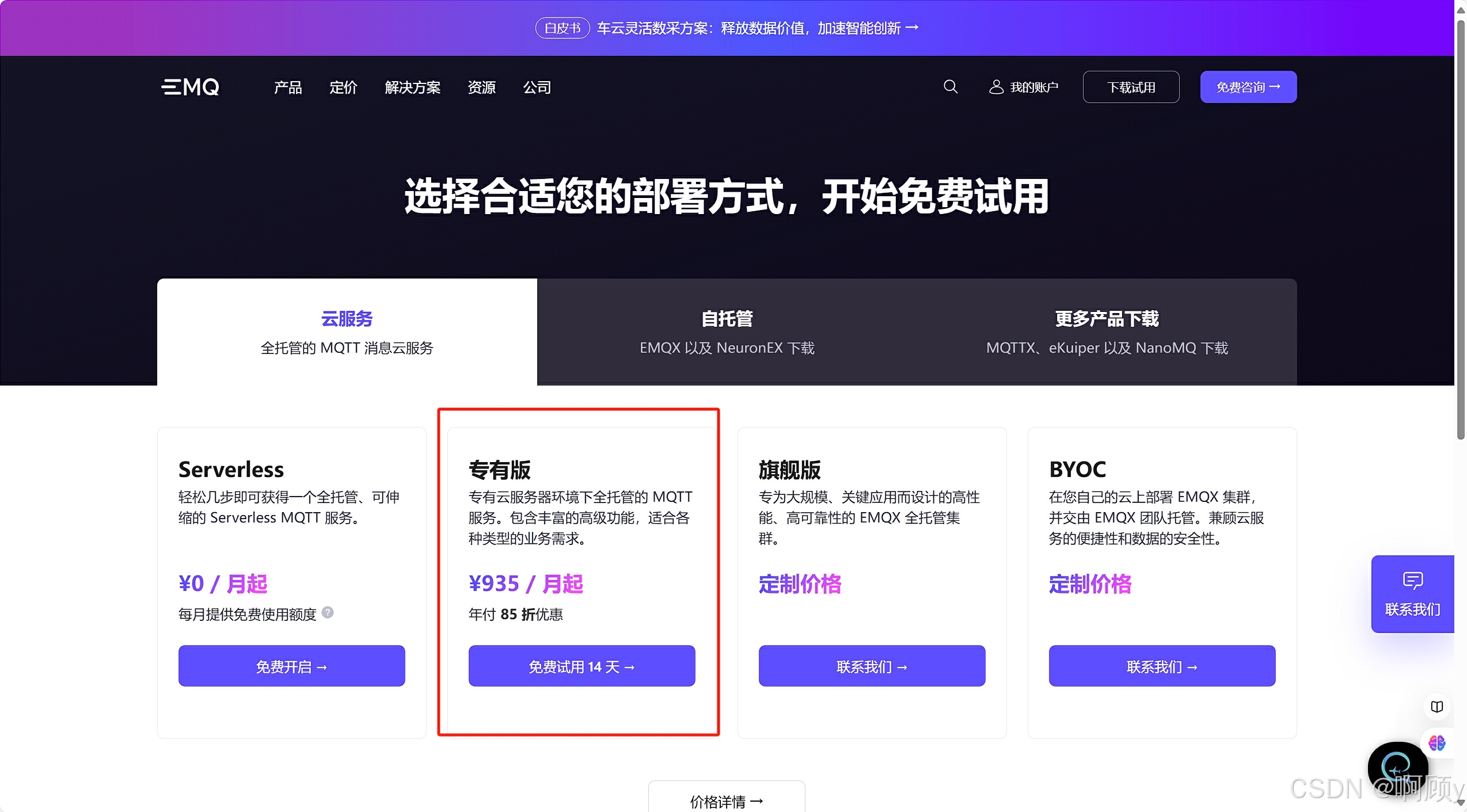This screenshot has height=812, width=1467.
Task: Click the help question mark beside 每月提供免费使用额度
Action: [x=328, y=612]
